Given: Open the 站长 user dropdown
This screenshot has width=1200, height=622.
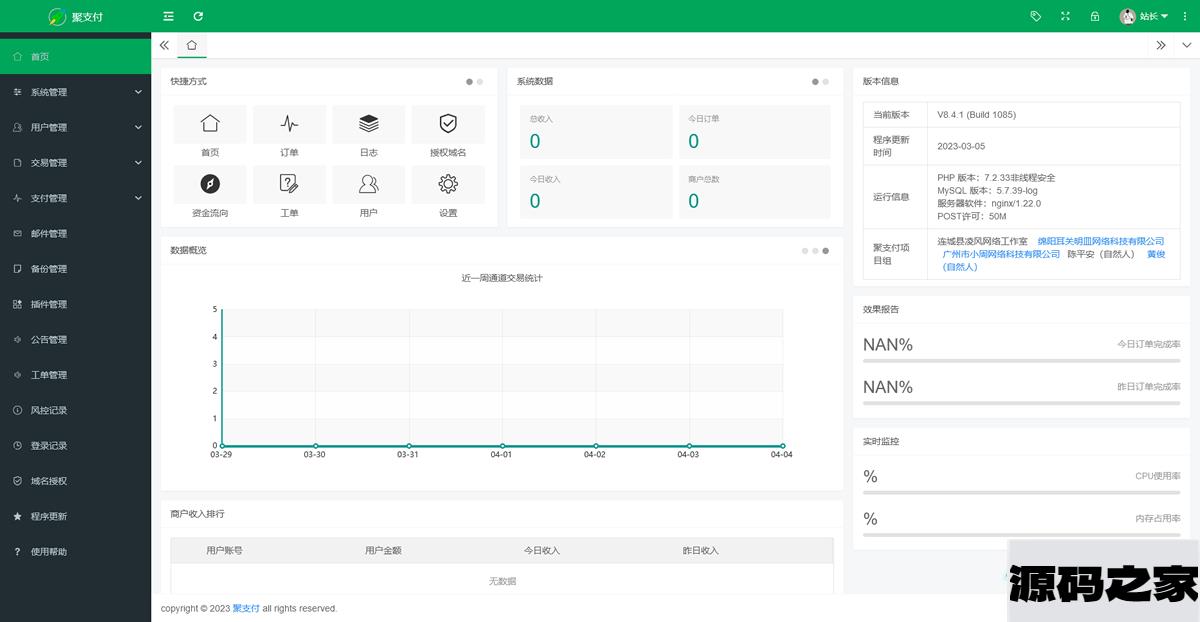Looking at the screenshot, I should (1145, 16).
